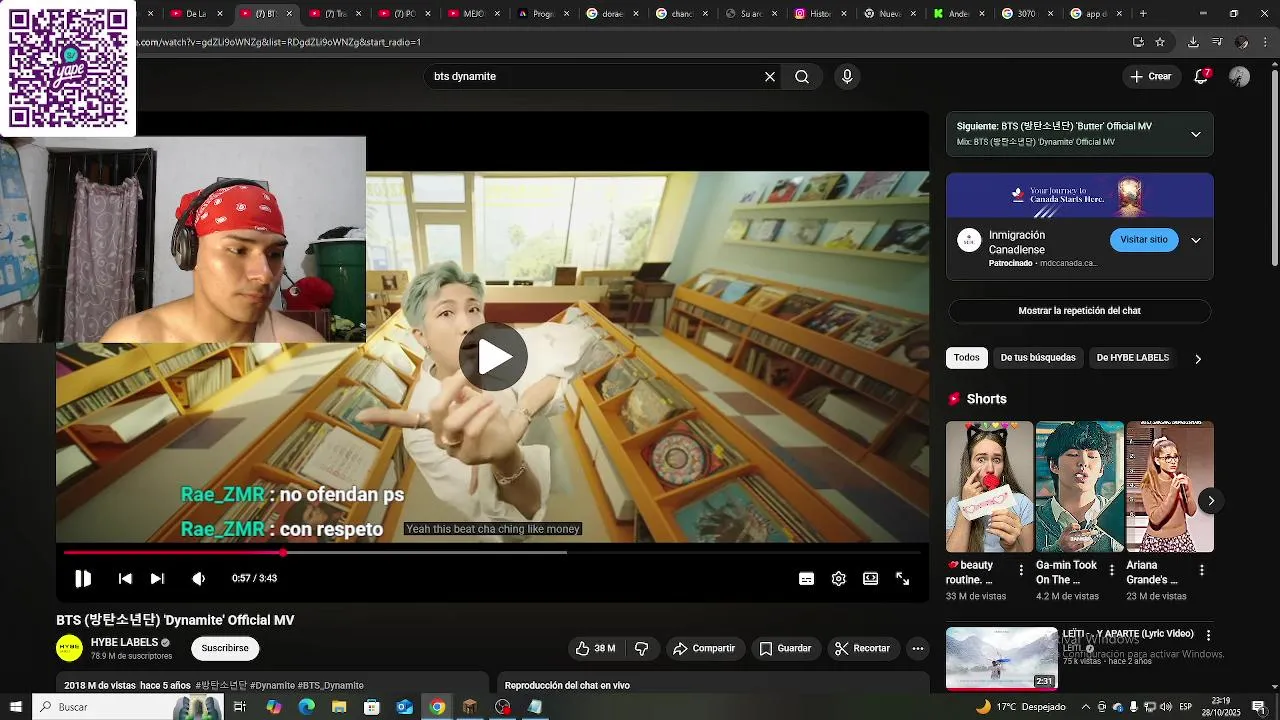Viewport: 1280px width, 720px height.
Task: Toggle subtitles on the player
Action: [806, 579]
